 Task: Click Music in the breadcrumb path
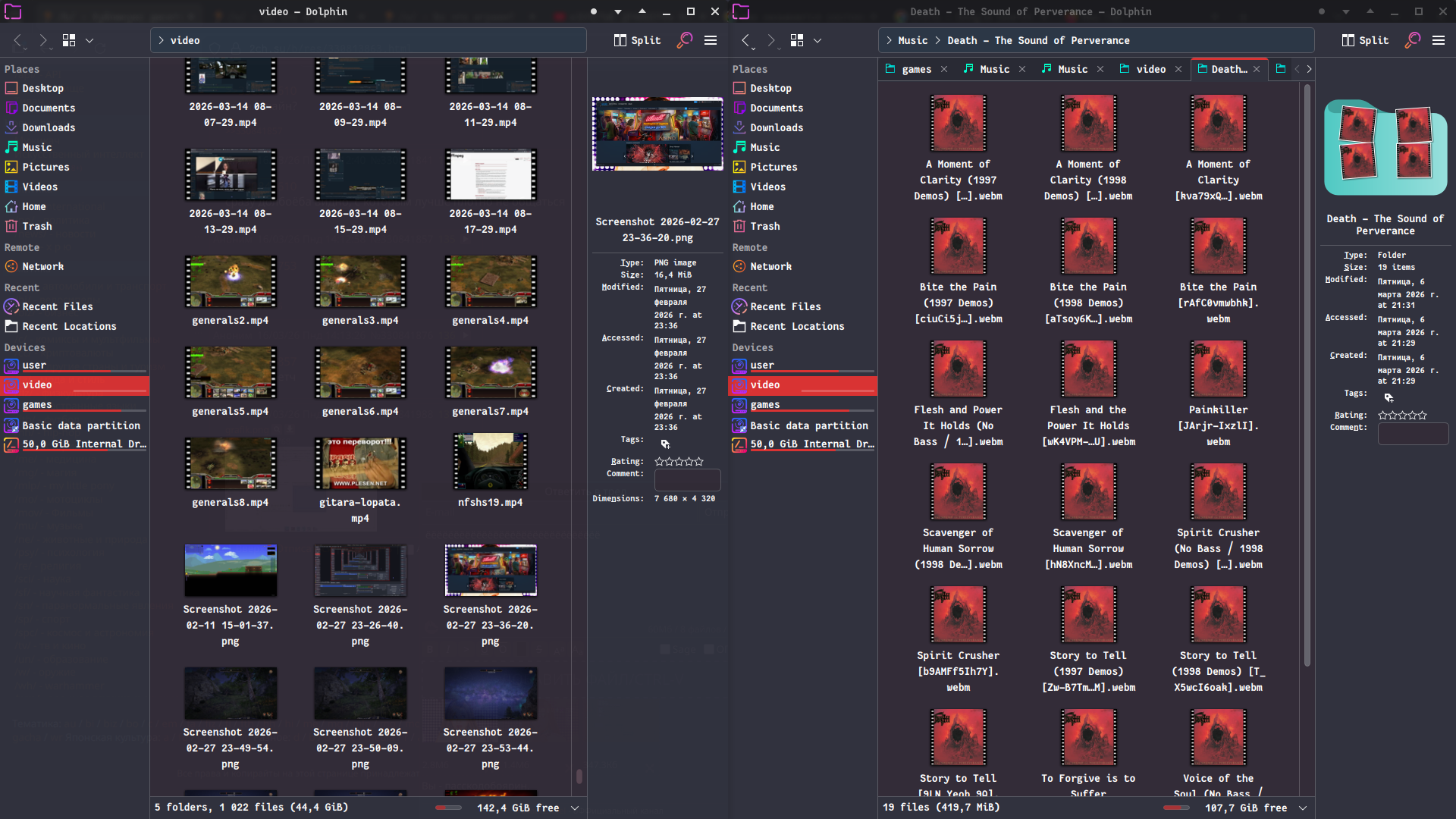pos(912,40)
